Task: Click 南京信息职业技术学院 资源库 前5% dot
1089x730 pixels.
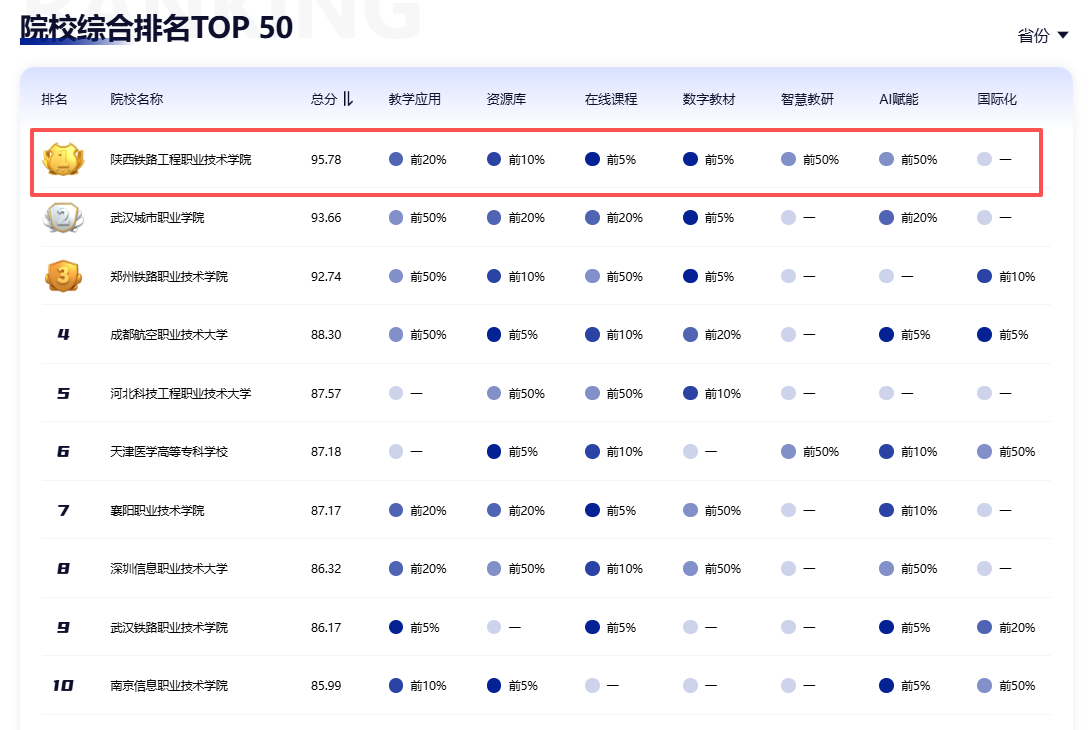Action: coord(494,686)
